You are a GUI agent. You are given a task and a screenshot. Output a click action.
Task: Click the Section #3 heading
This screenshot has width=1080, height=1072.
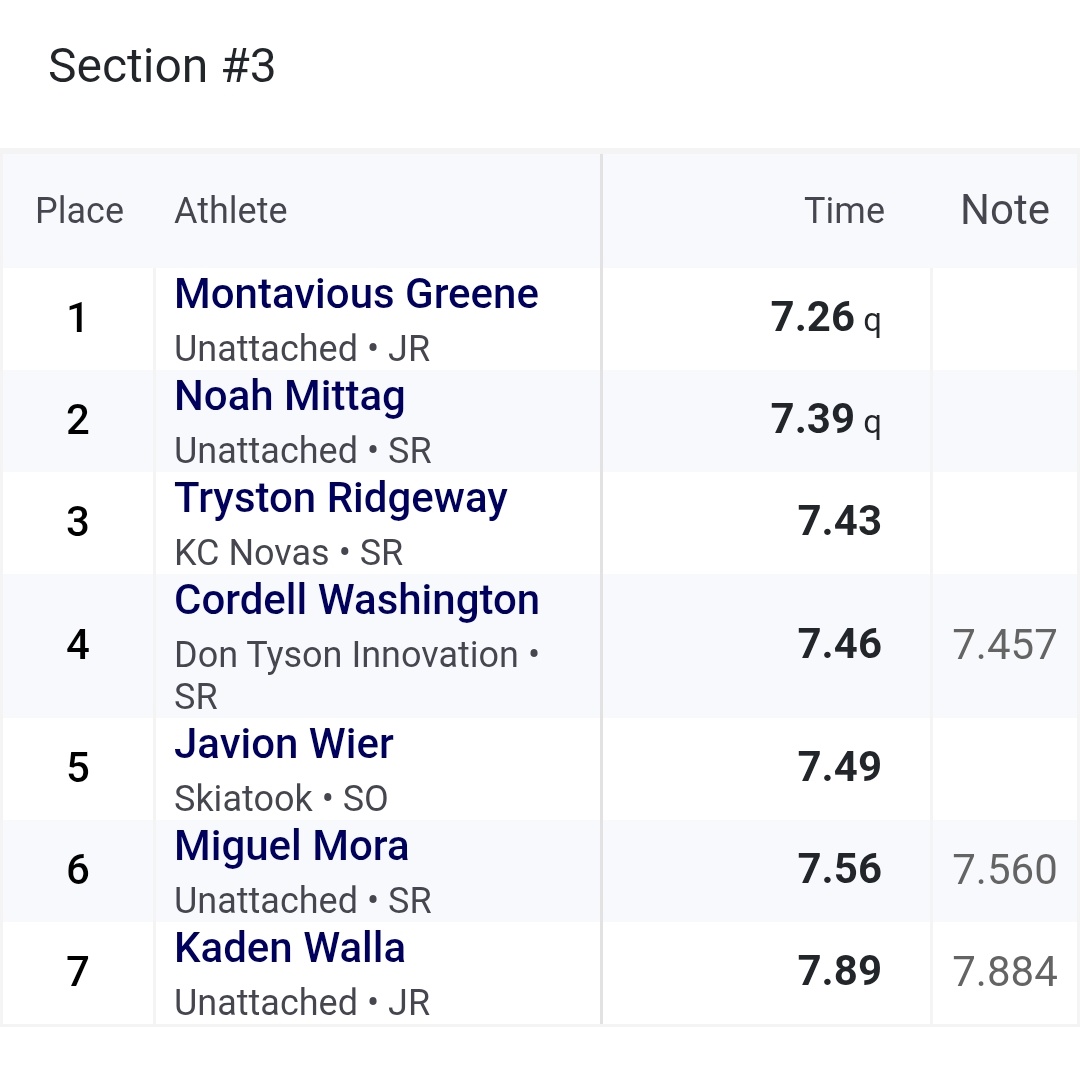162,66
